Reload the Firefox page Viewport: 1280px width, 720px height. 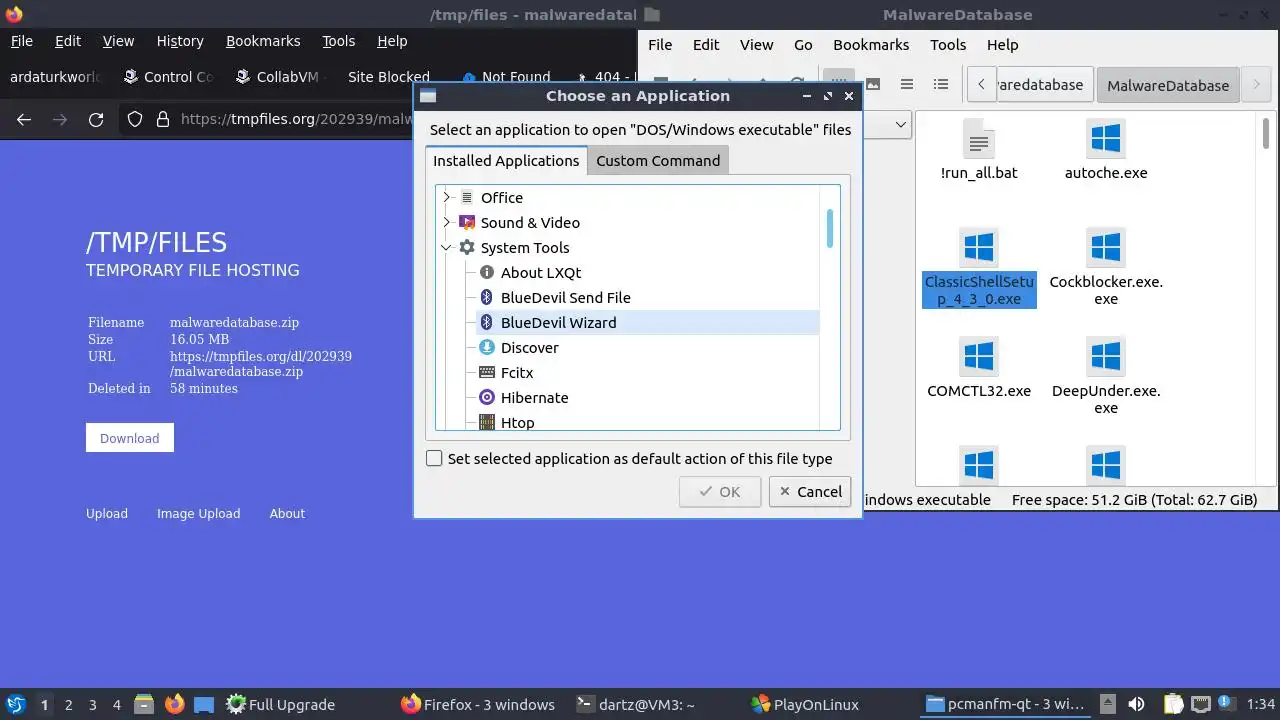[96, 119]
